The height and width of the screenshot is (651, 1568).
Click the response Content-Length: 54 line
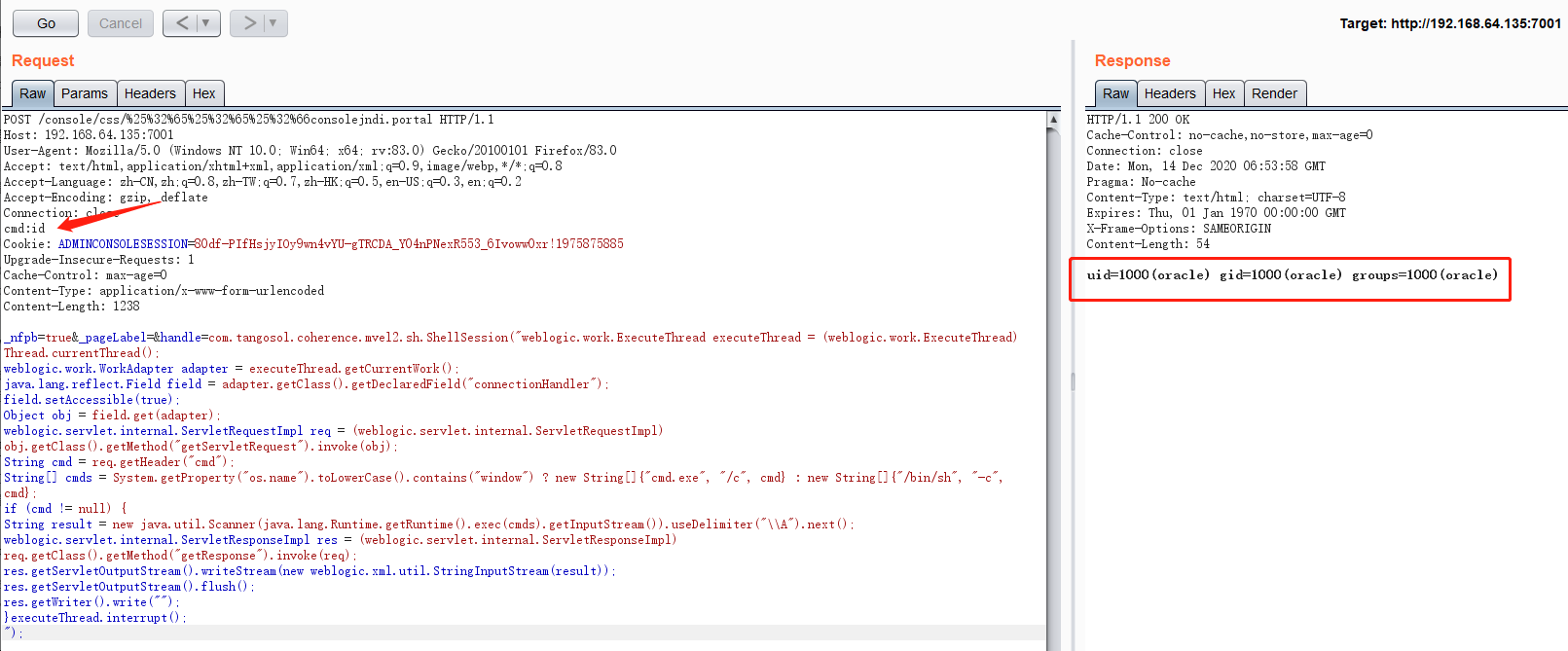(x=1149, y=244)
